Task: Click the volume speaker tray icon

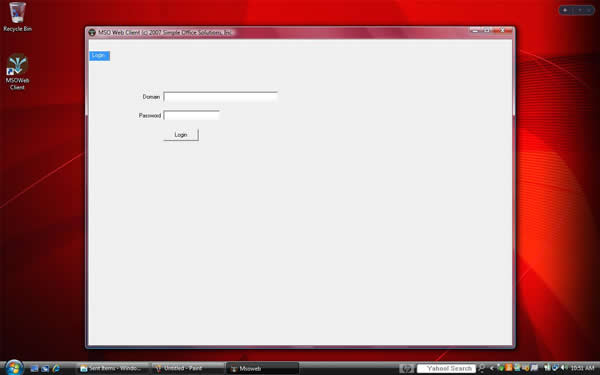Action: pos(564,368)
